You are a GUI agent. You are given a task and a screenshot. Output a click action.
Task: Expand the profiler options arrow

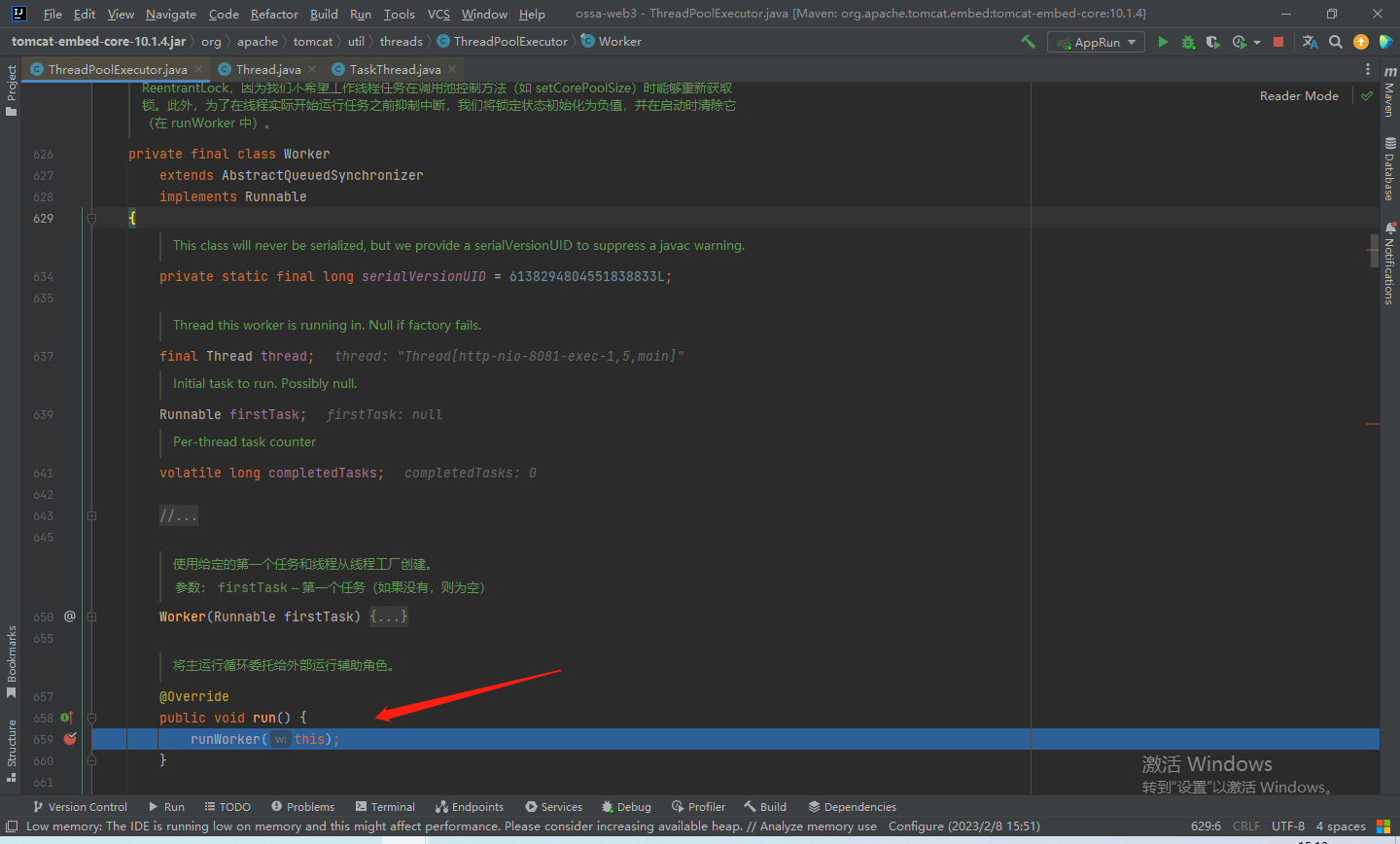(x=1257, y=43)
